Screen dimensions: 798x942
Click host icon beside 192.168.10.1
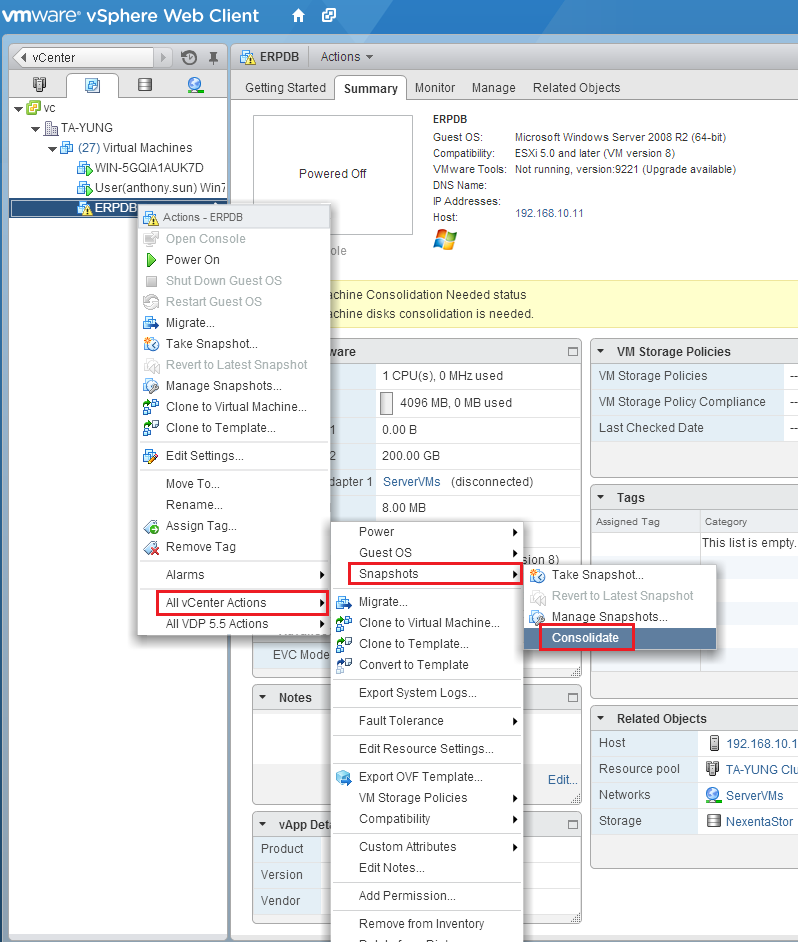[x=714, y=743]
